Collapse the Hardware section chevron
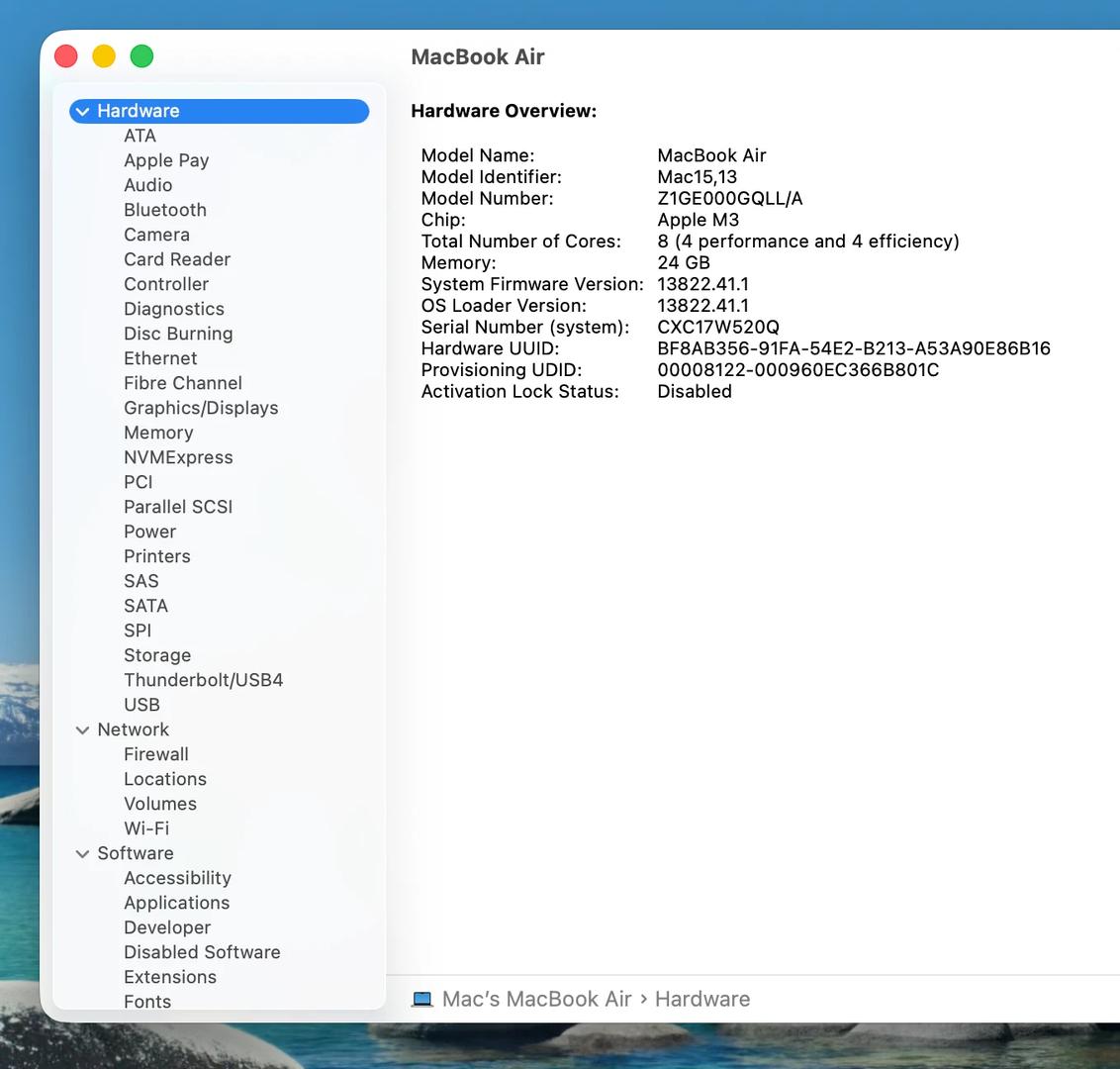This screenshot has height=1069, width=1120. pos(82,112)
